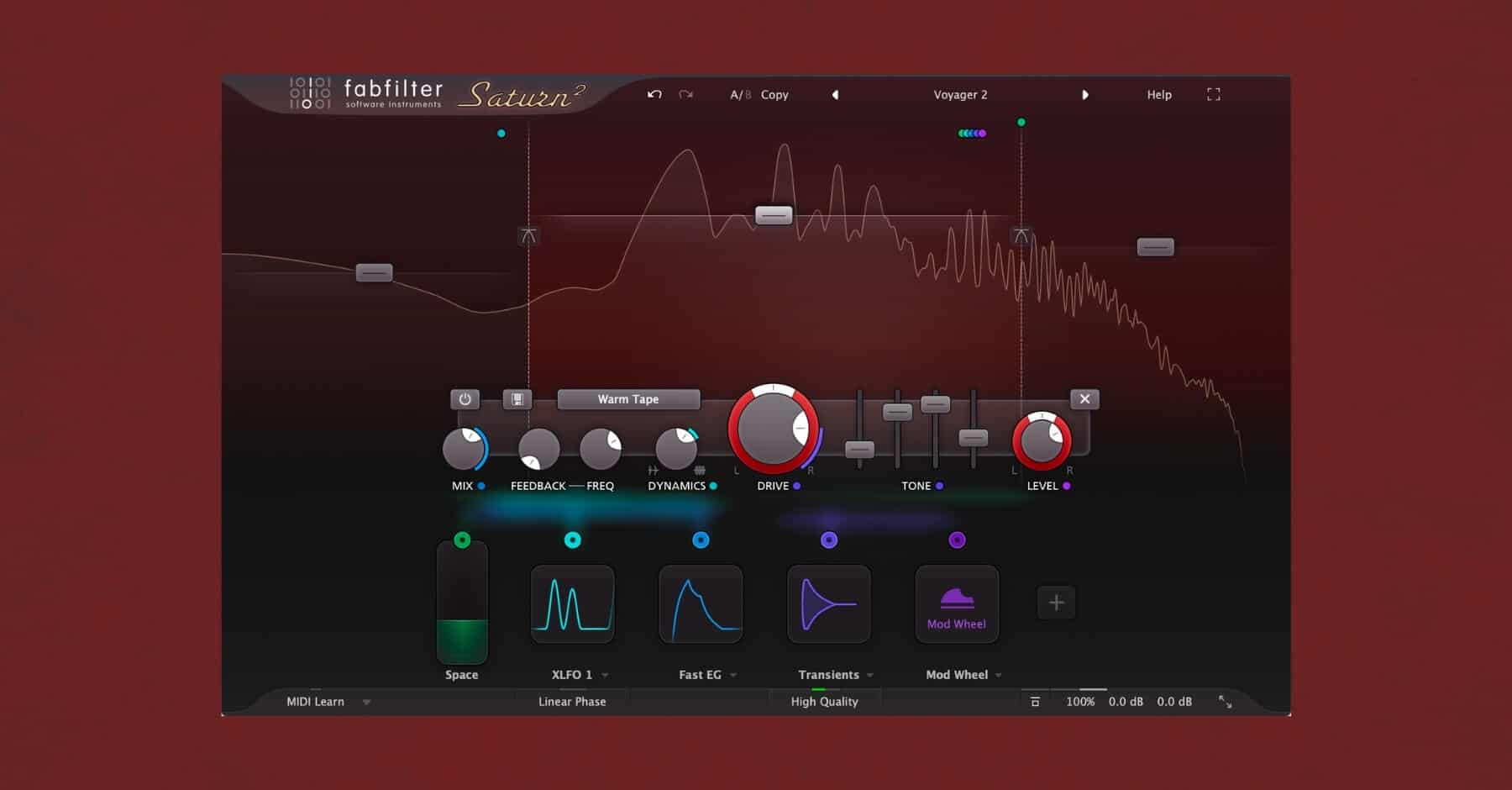Click the right crossover slope handle
This screenshot has height=790, width=1512.
pyautogui.click(x=1021, y=236)
